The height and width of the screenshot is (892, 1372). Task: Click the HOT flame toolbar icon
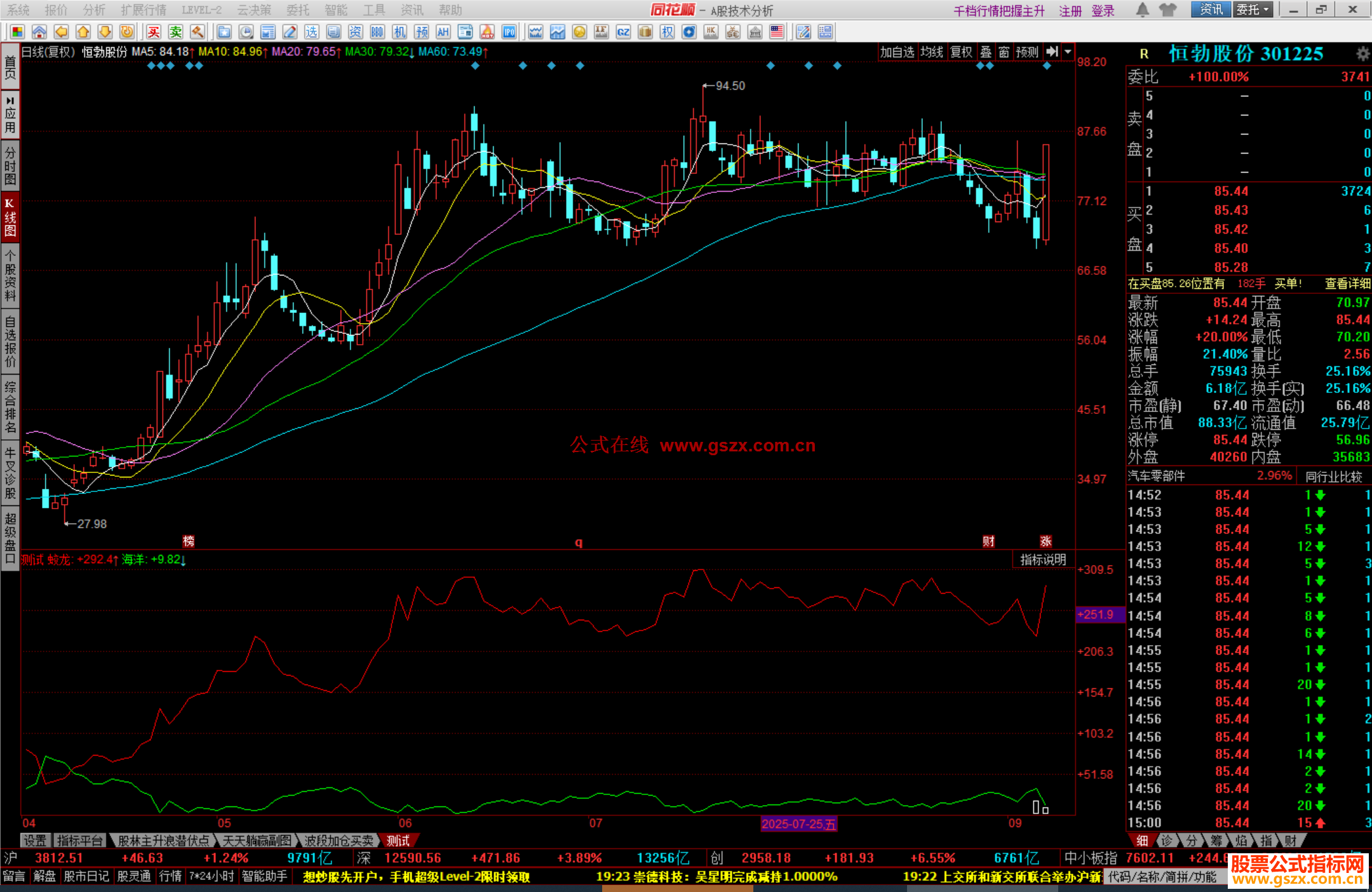(487, 32)
